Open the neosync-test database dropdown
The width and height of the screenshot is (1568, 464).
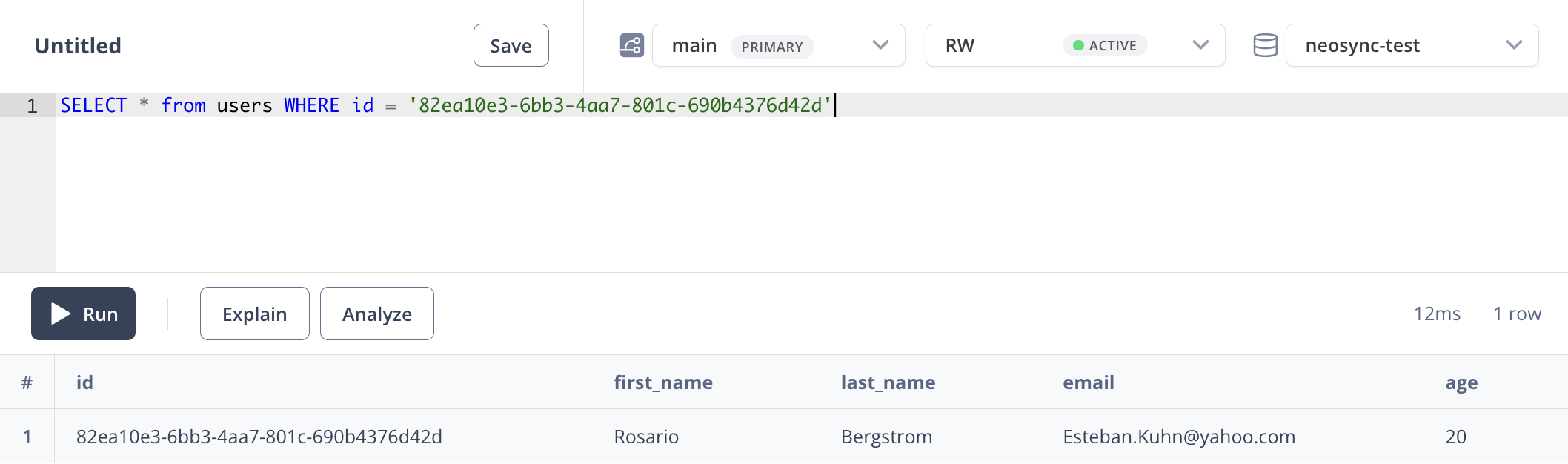1412,45
